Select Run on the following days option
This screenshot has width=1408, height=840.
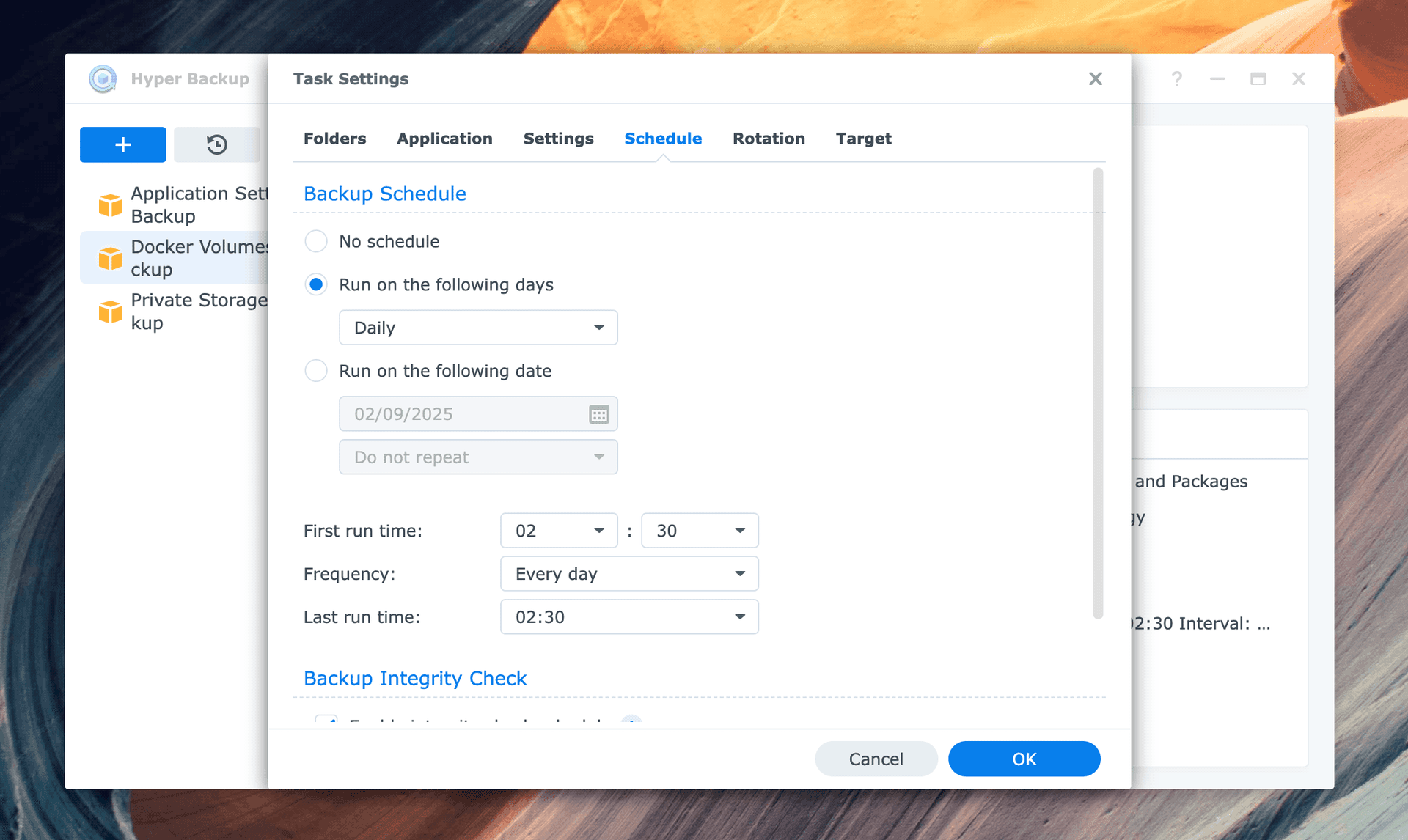click(316, 284)
